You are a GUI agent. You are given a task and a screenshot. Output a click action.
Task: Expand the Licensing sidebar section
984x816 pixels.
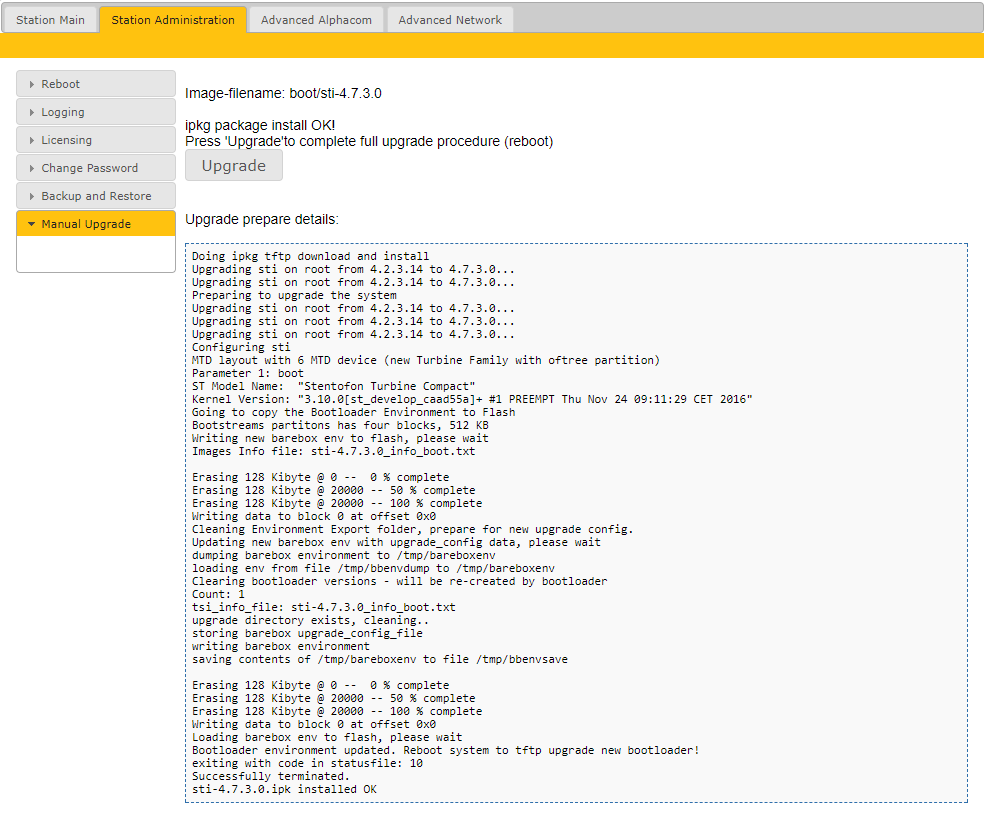96,140
